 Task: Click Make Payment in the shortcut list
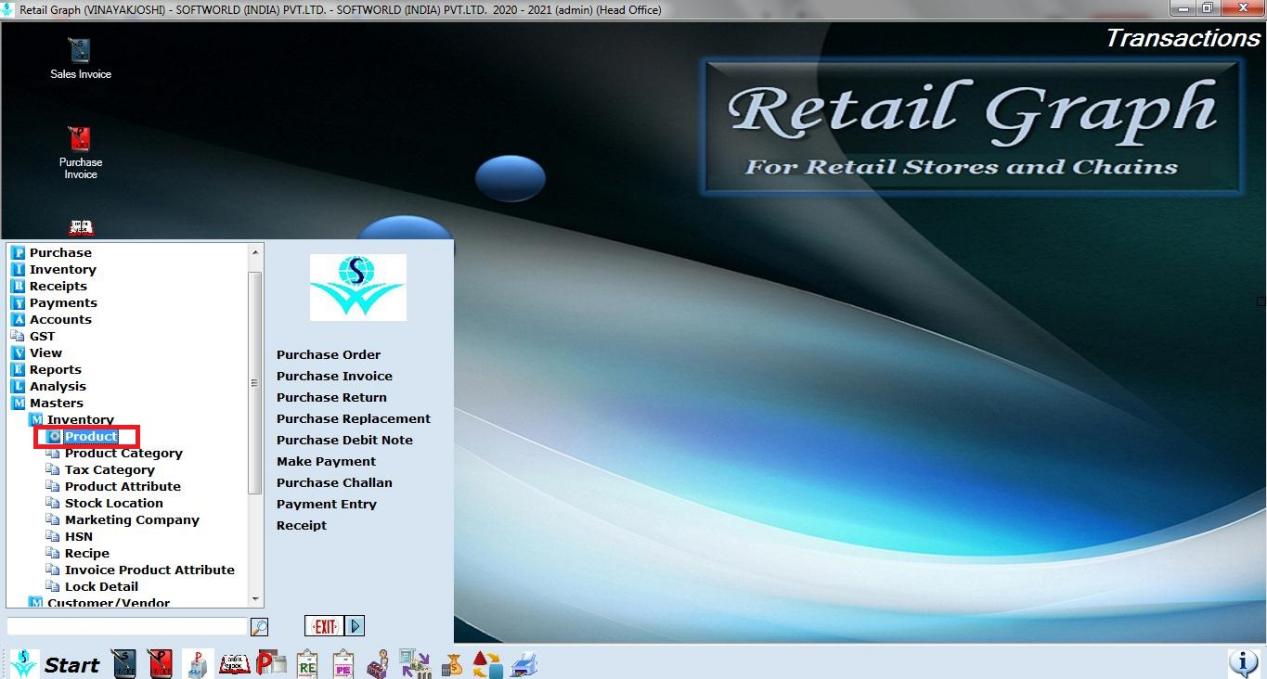tap(326, 462)
